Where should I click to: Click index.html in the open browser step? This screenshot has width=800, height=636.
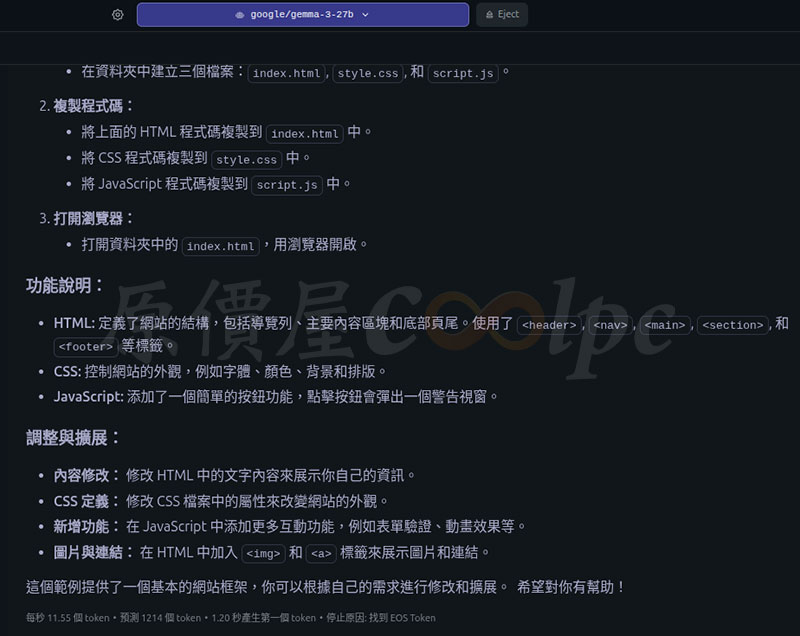pyautogui.click(x=221, y=246)
